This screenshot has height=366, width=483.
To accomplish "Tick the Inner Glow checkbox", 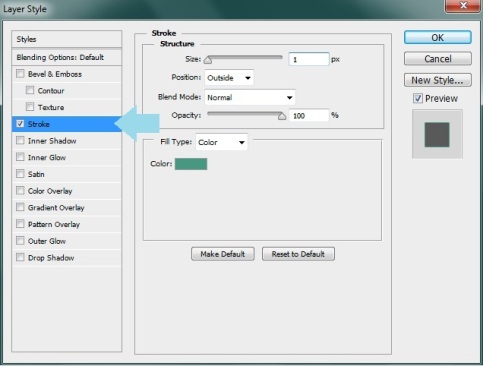I will point(20,157).
